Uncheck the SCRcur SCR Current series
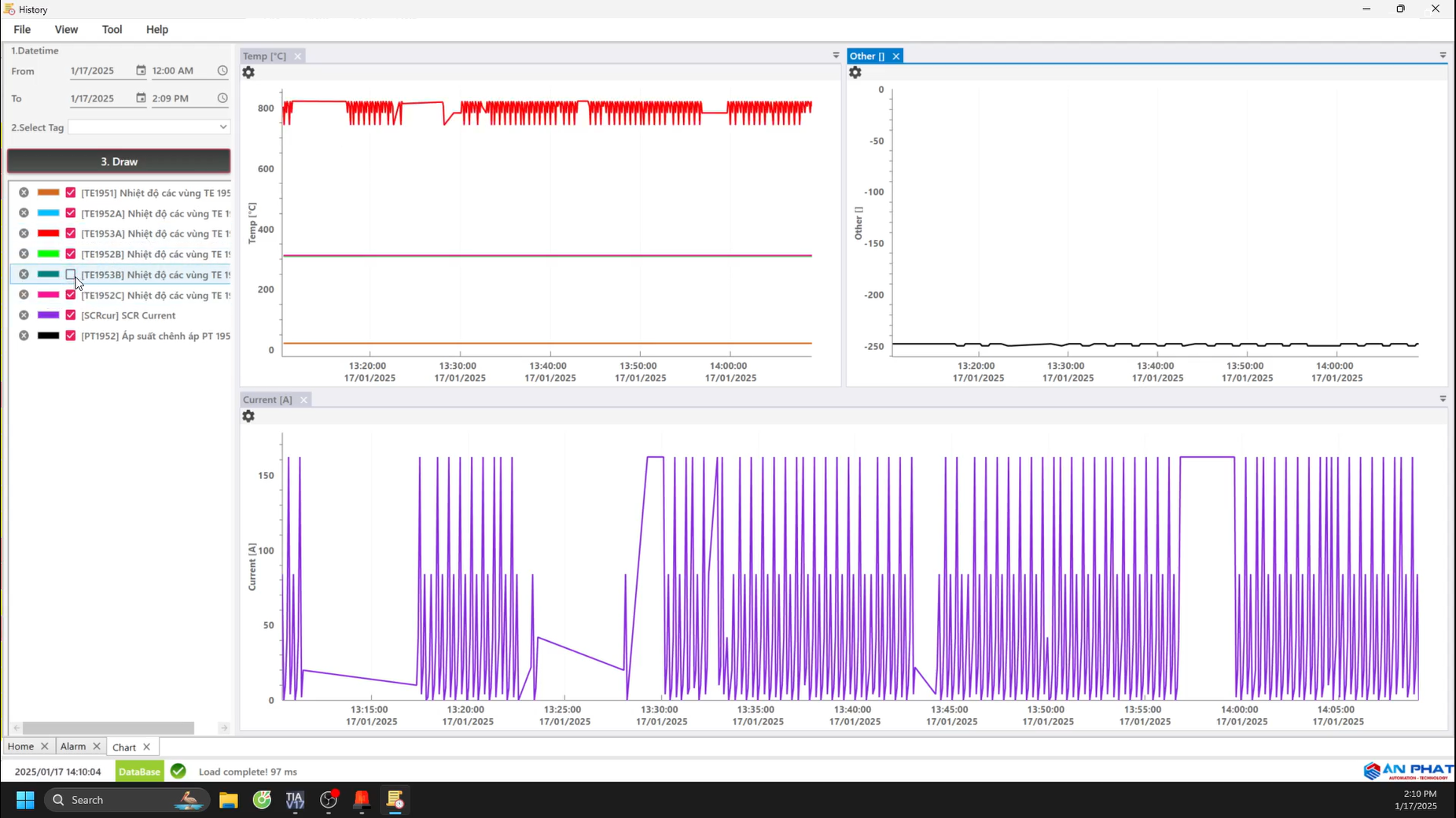1456x818 pixels. (71, 315)
